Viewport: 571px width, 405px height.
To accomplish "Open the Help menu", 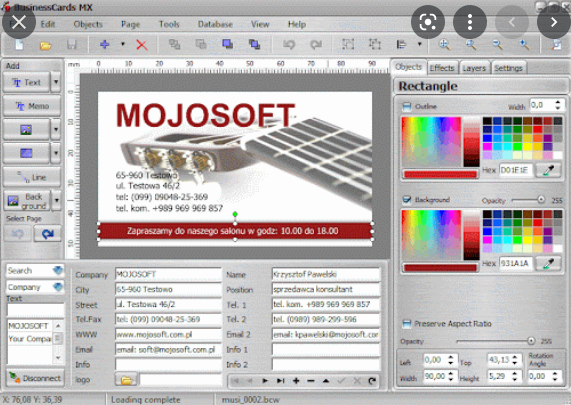I will click(x=297, y=24).
